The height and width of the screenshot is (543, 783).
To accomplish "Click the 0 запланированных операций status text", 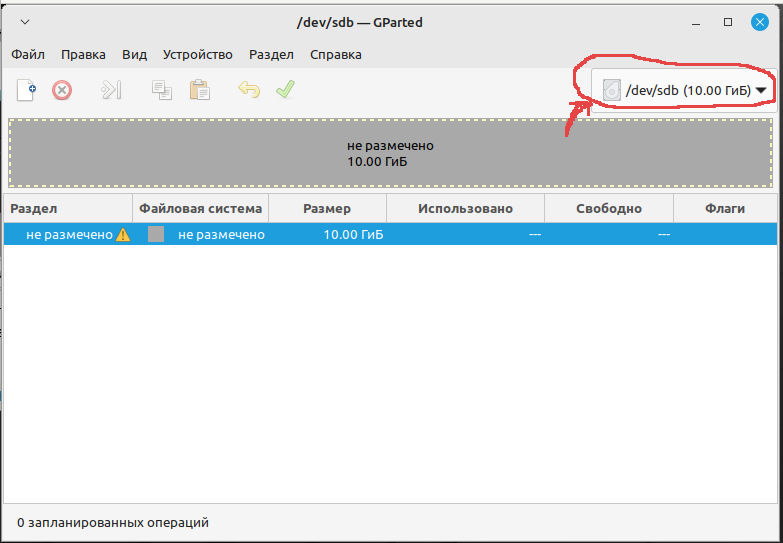I will tap(113, 523).
